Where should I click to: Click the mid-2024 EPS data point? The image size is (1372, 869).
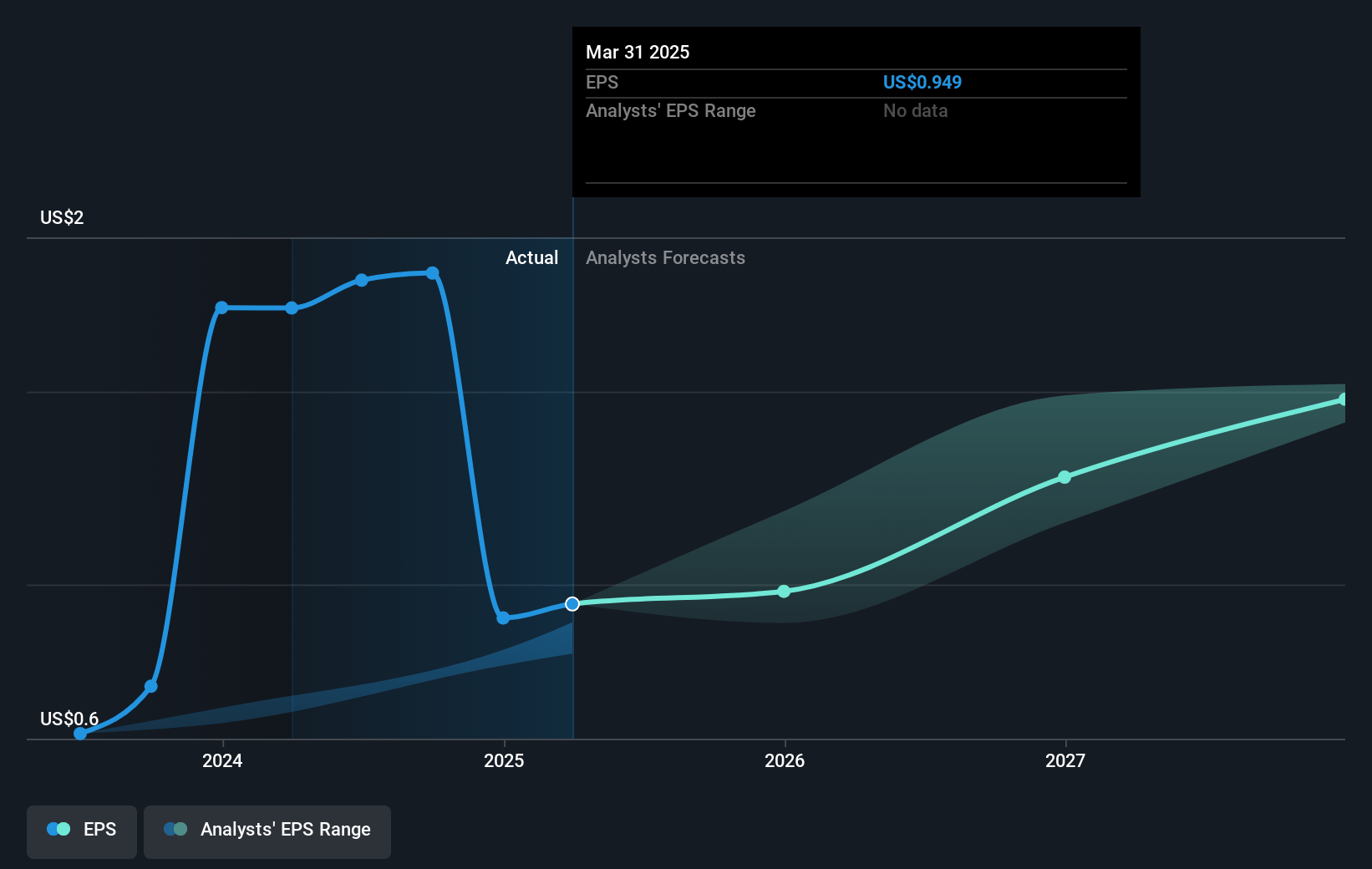[x=362, y=280]
